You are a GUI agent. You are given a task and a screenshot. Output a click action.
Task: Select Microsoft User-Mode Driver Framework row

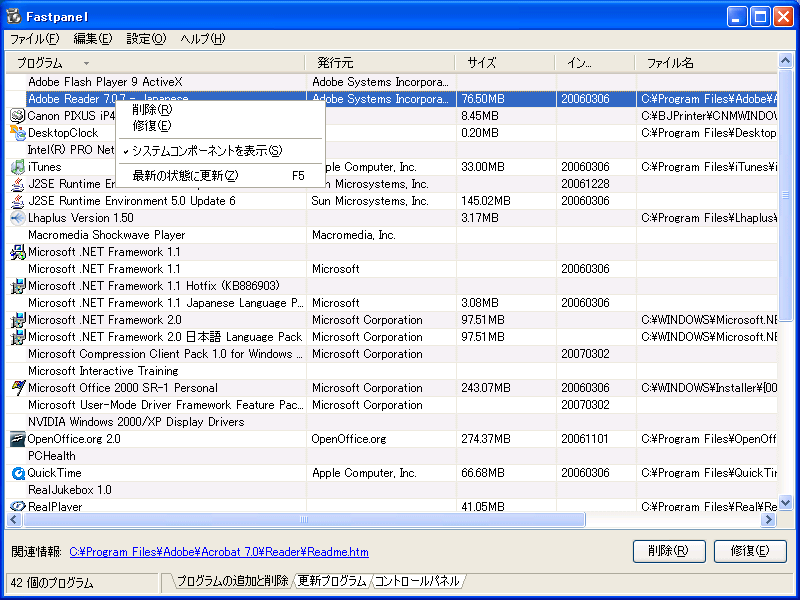391,405
